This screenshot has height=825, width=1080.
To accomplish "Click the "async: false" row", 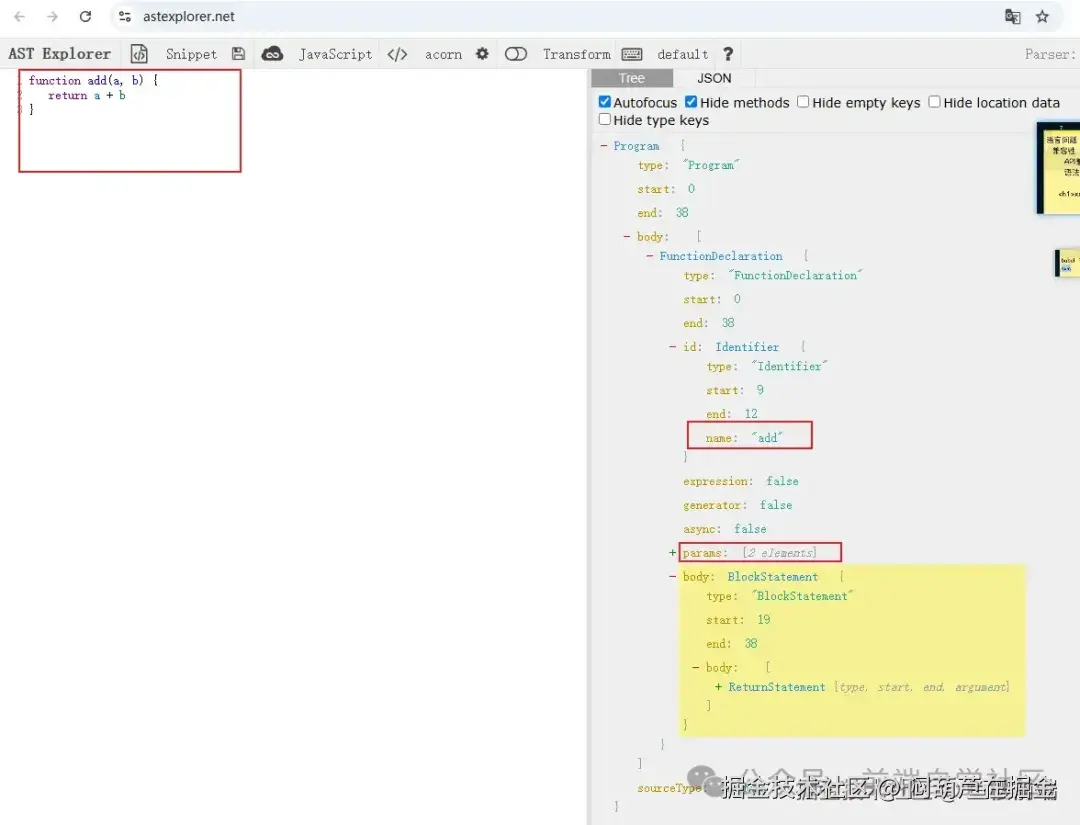I will click(x=725, y=530).
